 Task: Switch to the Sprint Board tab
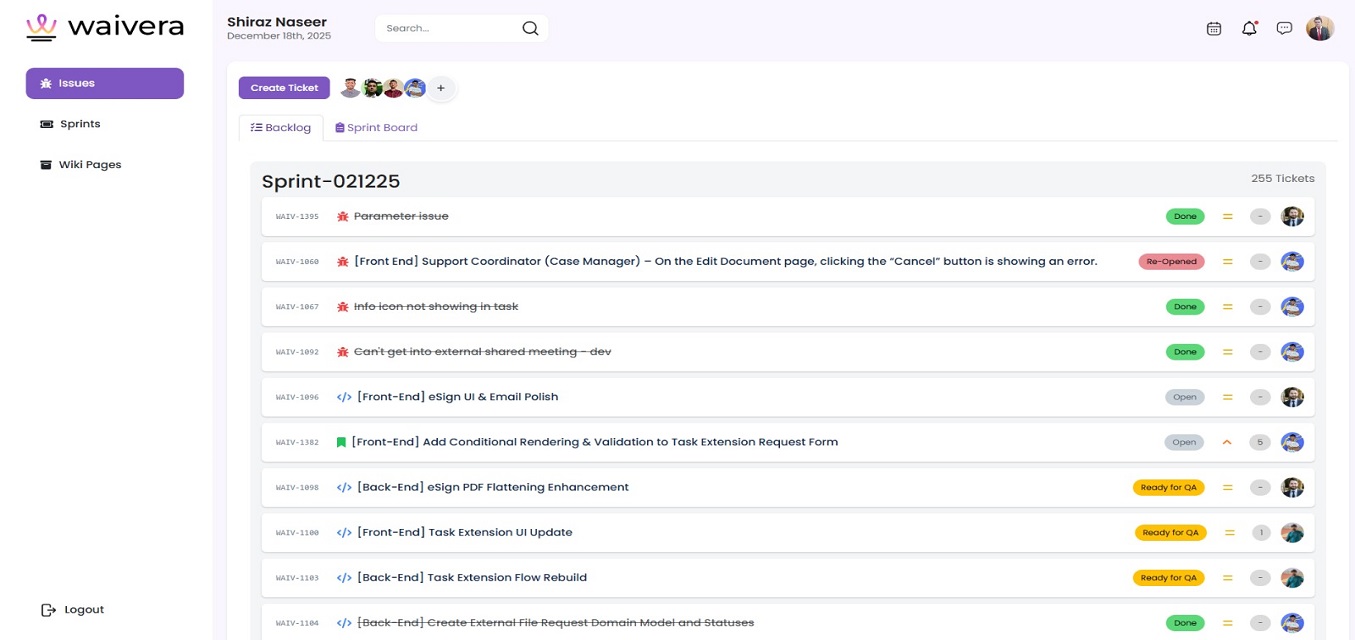376,128
